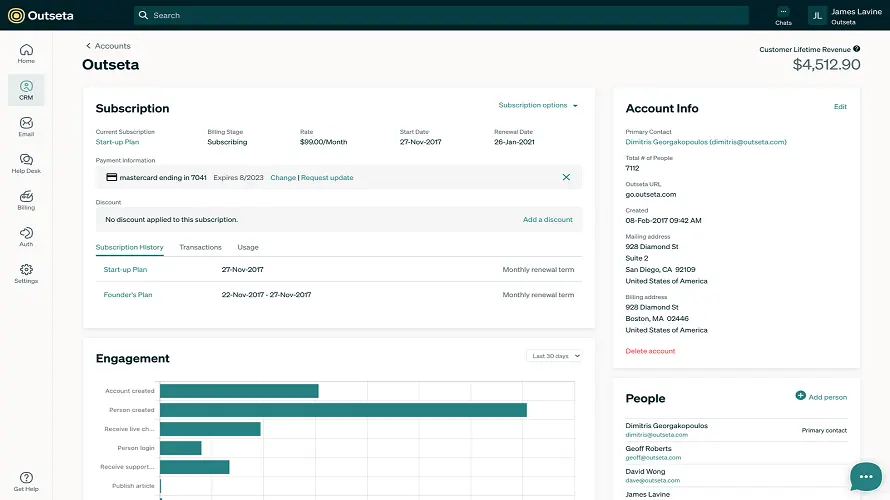
Task: Click the plus icon beside Add person
Action: point(800,396)
